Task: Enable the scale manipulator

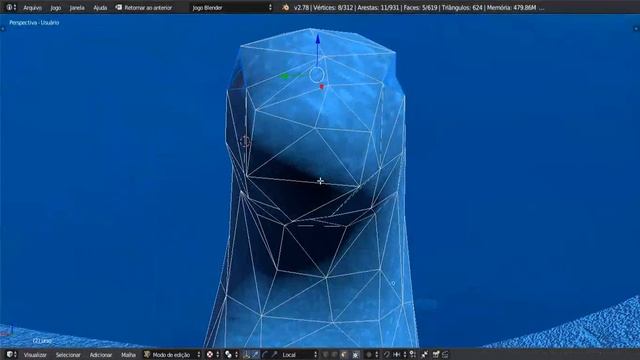Action: (x=274, y=355)
